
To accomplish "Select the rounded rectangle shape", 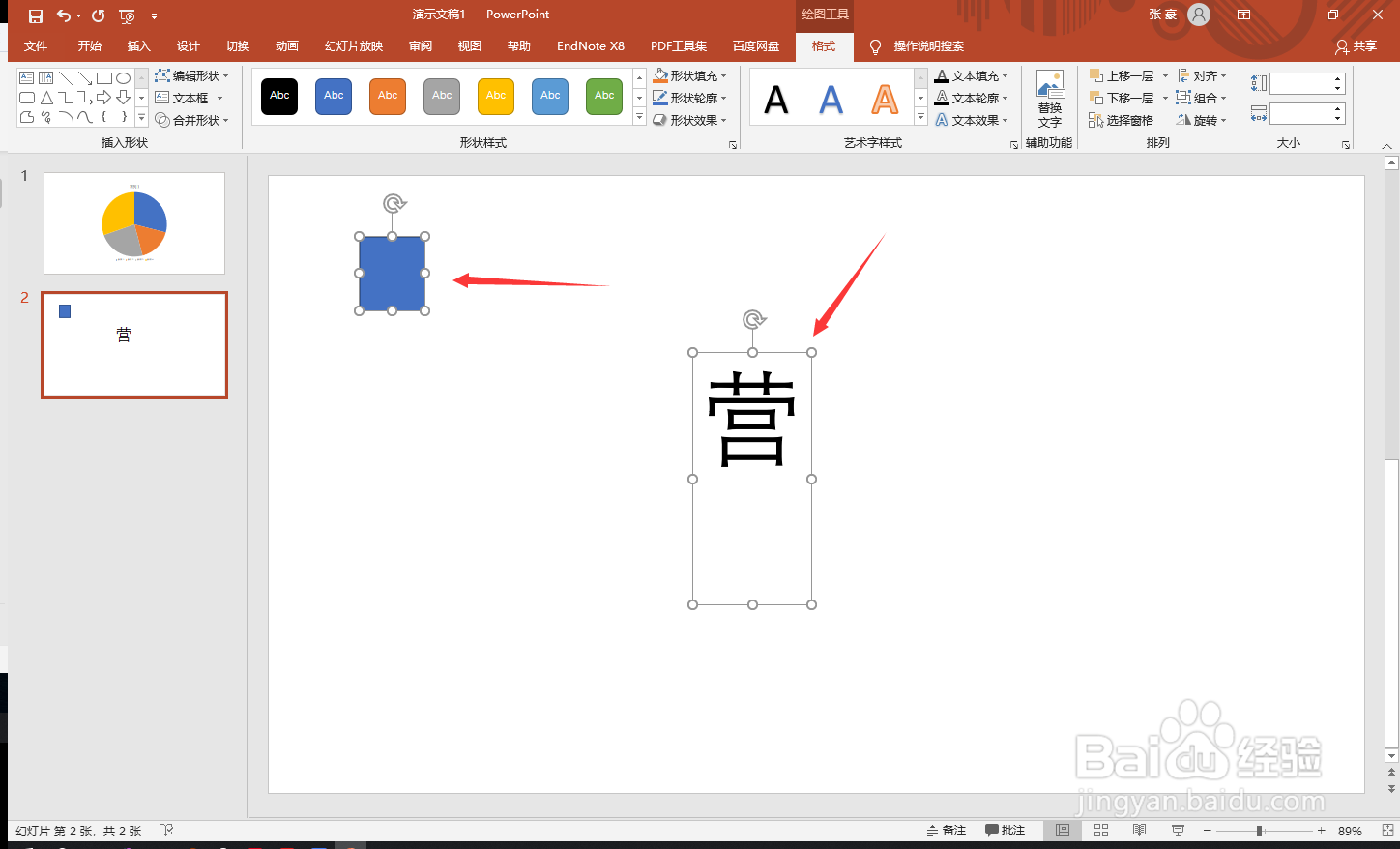I will (27, 98).
